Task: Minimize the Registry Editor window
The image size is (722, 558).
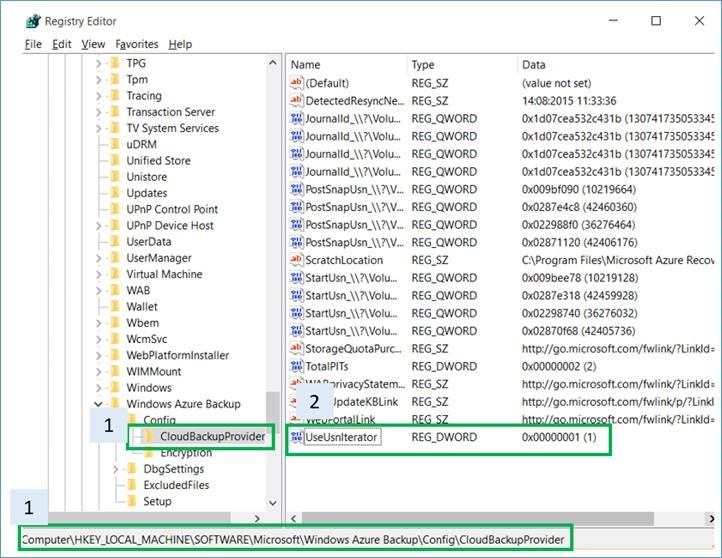Action: click(613, 21)
